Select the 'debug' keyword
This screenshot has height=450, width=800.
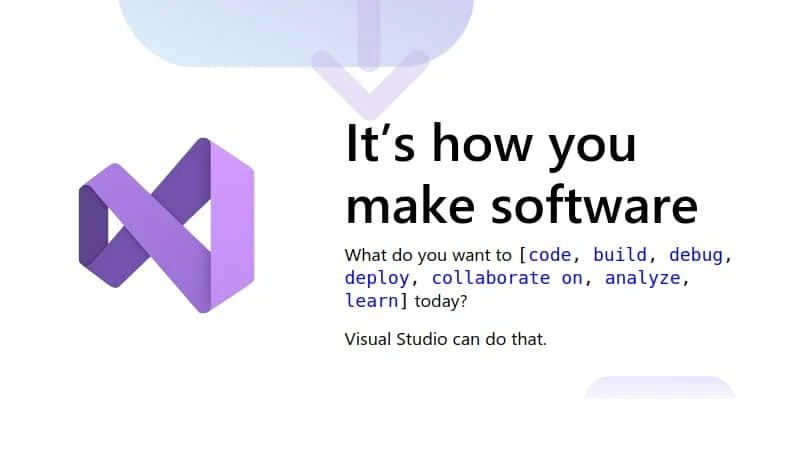(696, 255)
